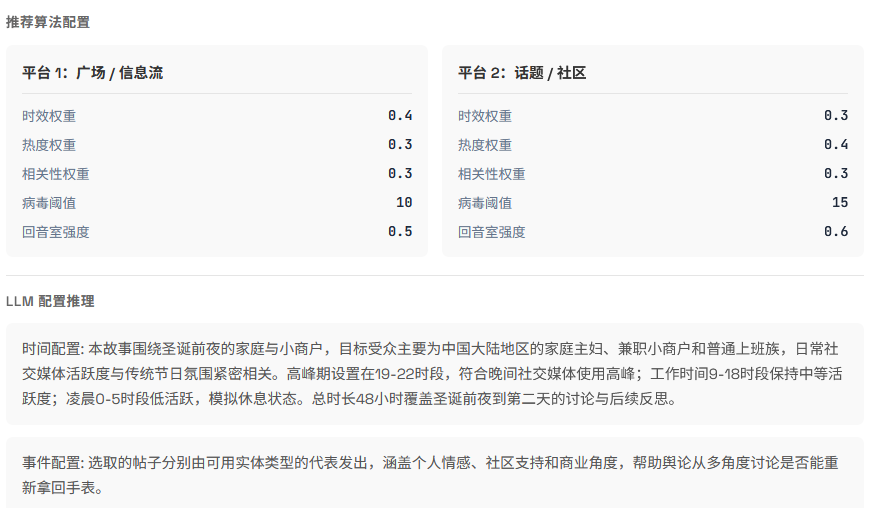The height and width of the screenshot is (508, 885).
Task: Click 时效权重 label in 平台 2 card
Action: (485, 116)
